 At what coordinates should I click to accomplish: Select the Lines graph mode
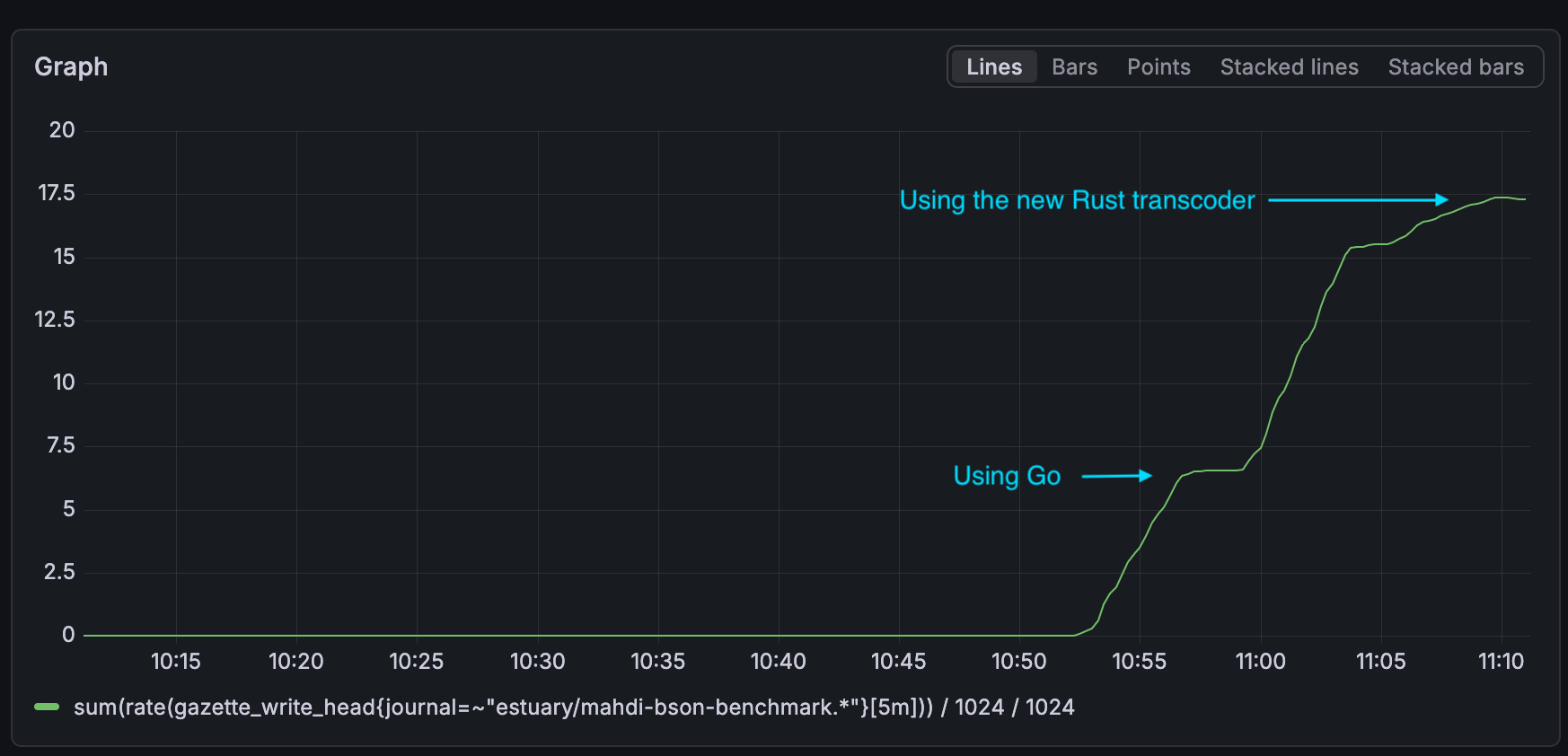pyautogui.click(x=994, y=67)
